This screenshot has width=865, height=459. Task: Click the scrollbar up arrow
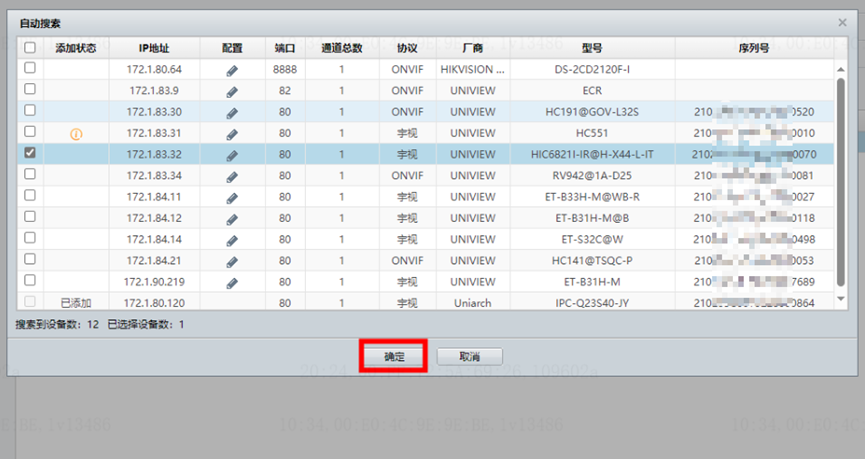(x=841, y=70)
